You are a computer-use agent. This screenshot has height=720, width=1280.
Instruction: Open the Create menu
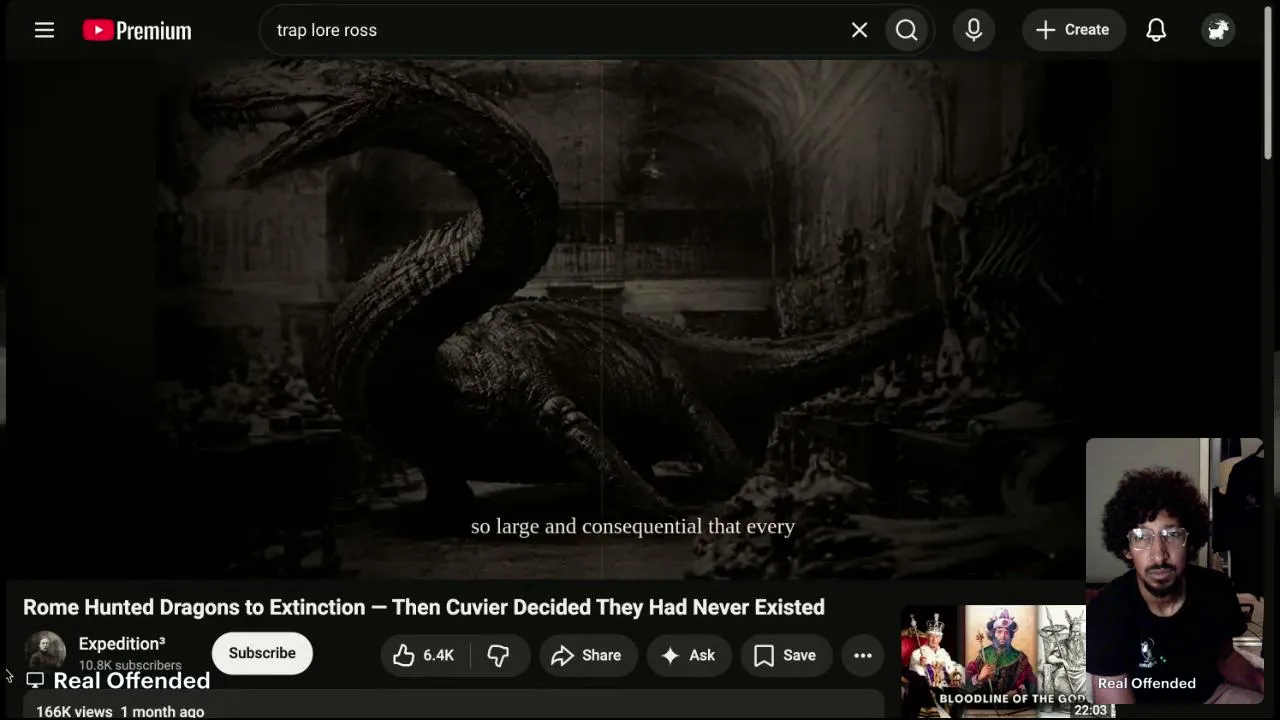click(x=1072, y=30)
